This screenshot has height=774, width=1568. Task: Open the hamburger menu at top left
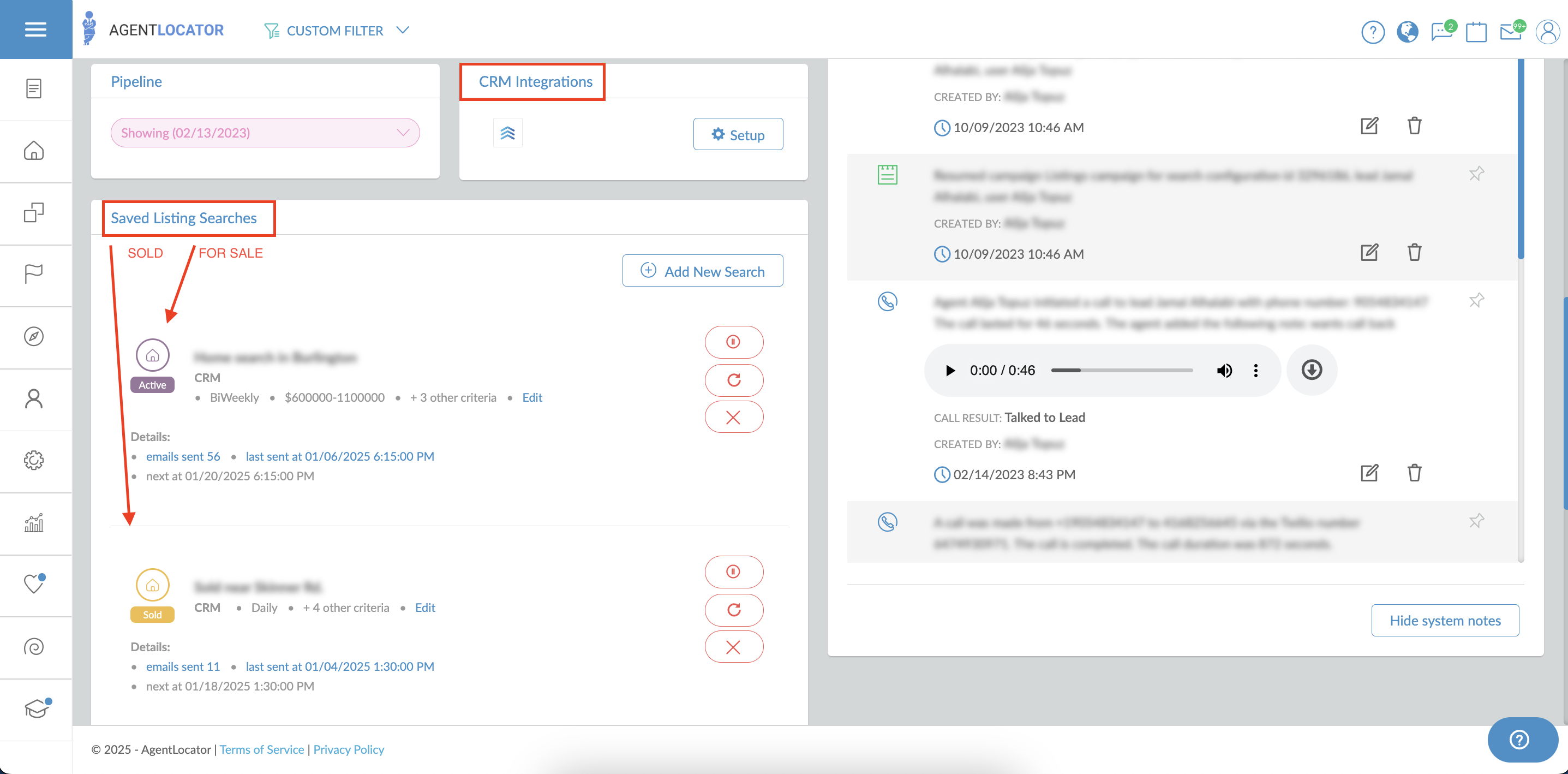click(35, 29)
